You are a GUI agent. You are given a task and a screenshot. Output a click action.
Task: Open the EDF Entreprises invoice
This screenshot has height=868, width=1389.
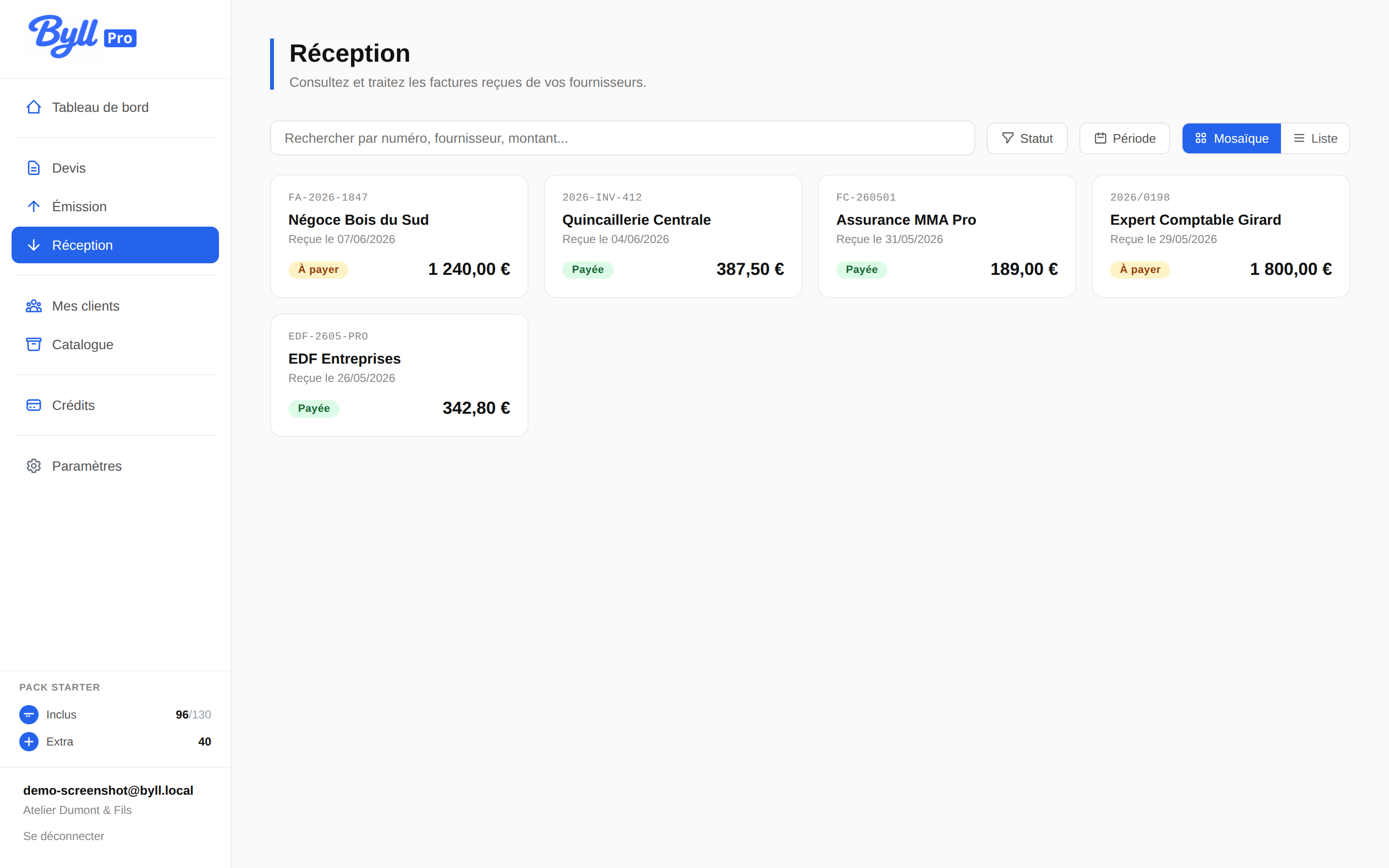click(399, 376)
